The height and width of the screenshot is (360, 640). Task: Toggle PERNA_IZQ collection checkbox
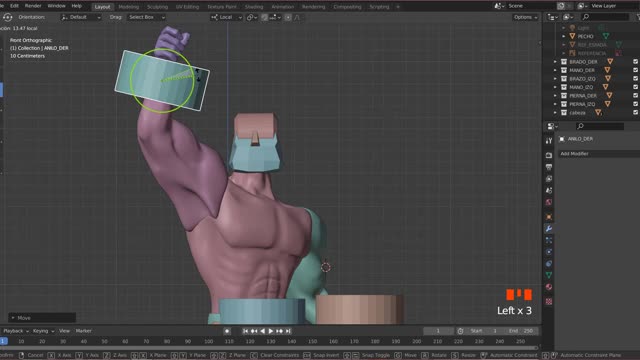pyautogui.click(x=636, y=104)
